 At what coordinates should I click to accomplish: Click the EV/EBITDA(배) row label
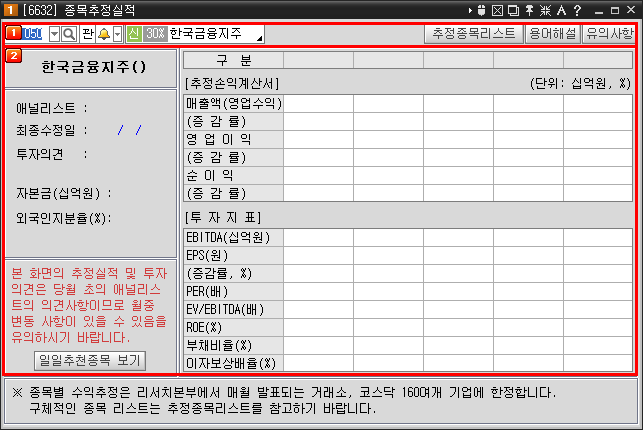(233, 309)
